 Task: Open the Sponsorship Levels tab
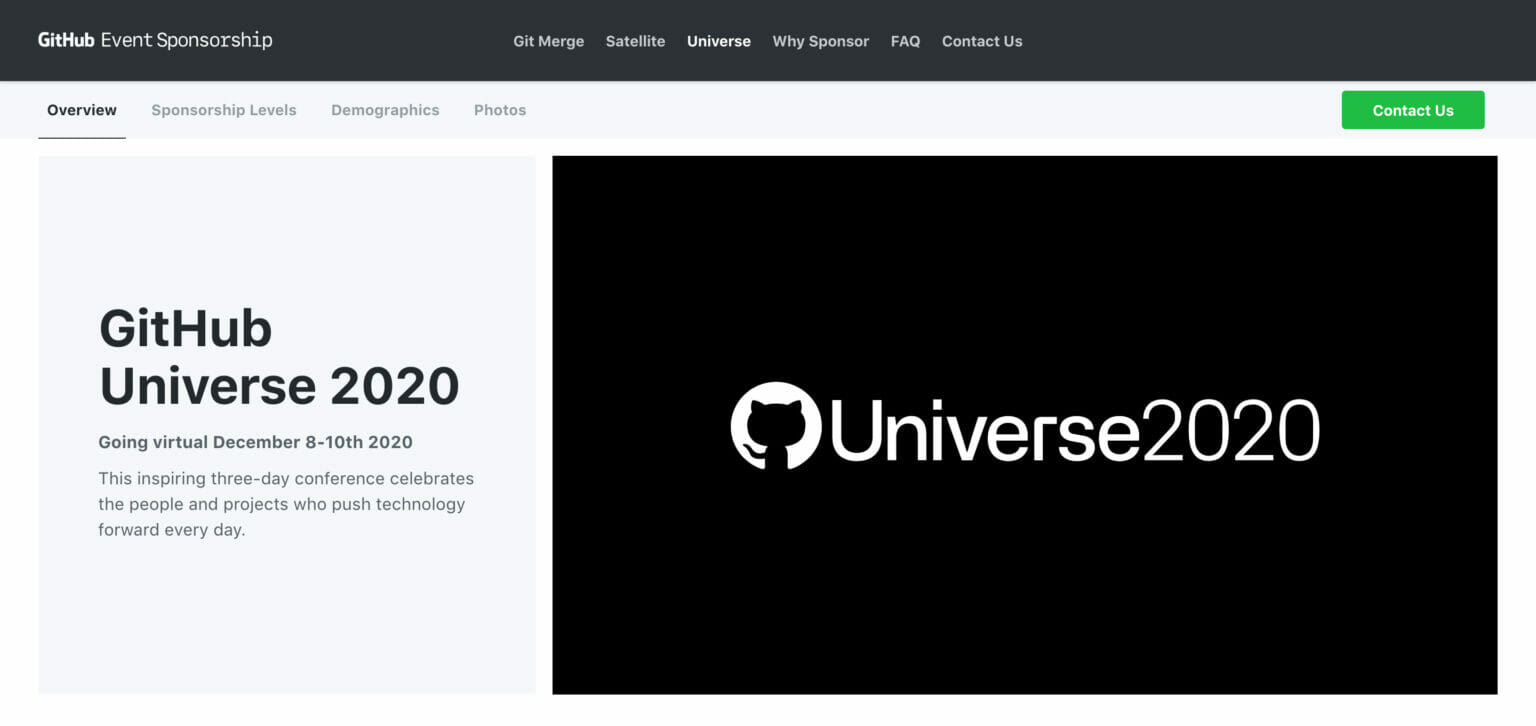tap(223, 110)
